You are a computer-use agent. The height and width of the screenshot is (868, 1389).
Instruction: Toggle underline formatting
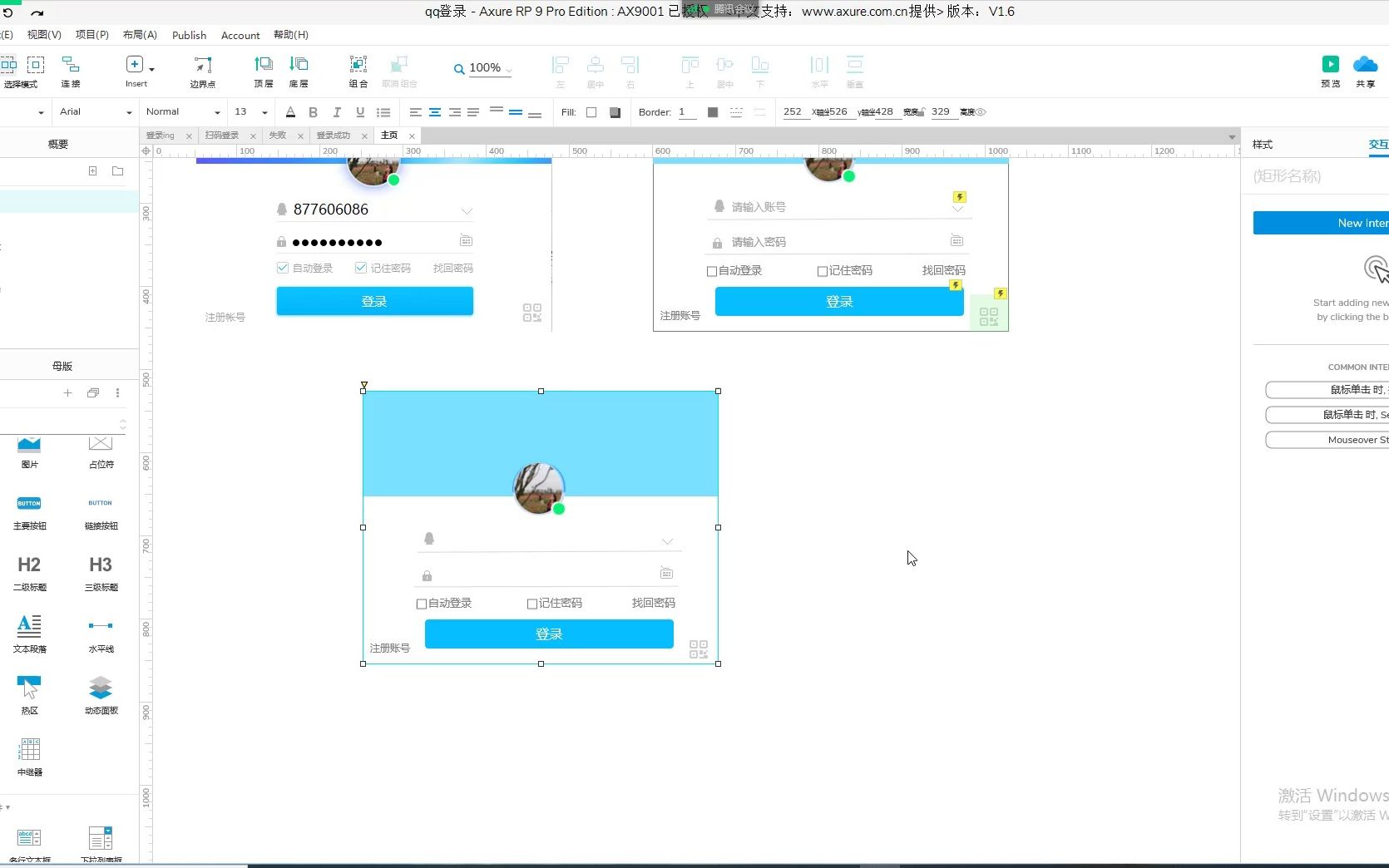coord(360,112)
